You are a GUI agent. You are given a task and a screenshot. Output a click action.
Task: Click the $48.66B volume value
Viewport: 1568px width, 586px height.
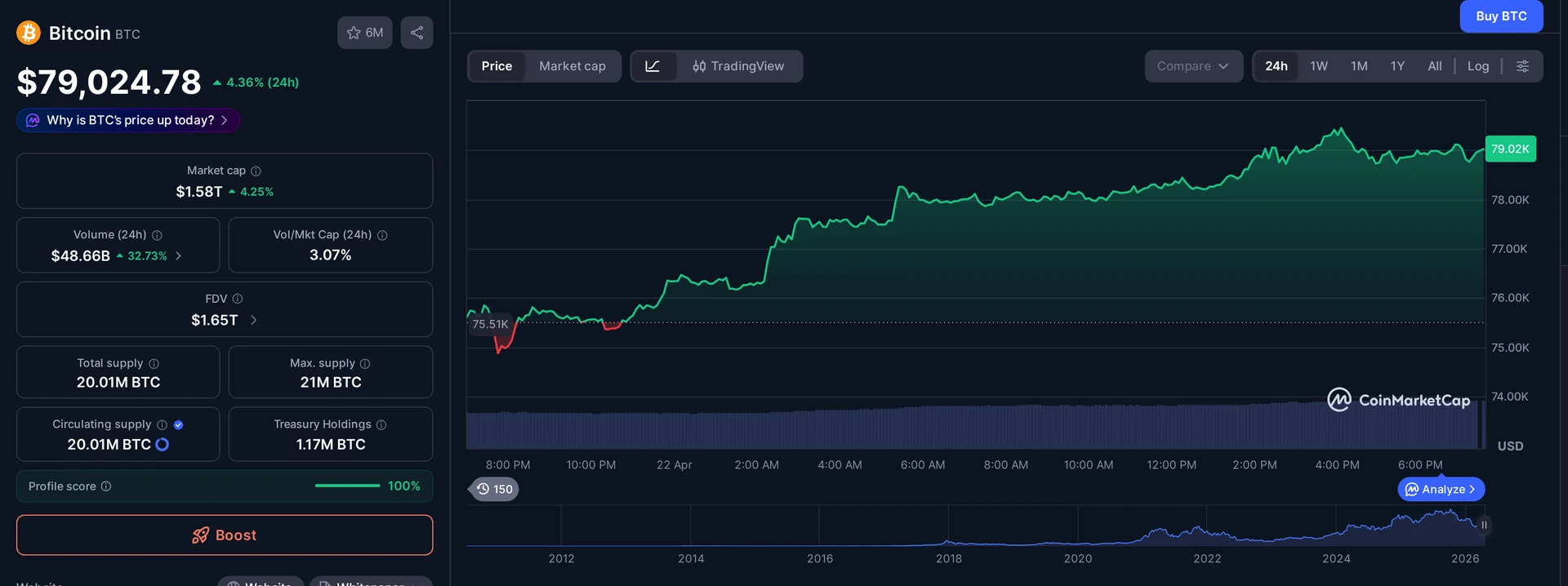(x=80, y=256)
